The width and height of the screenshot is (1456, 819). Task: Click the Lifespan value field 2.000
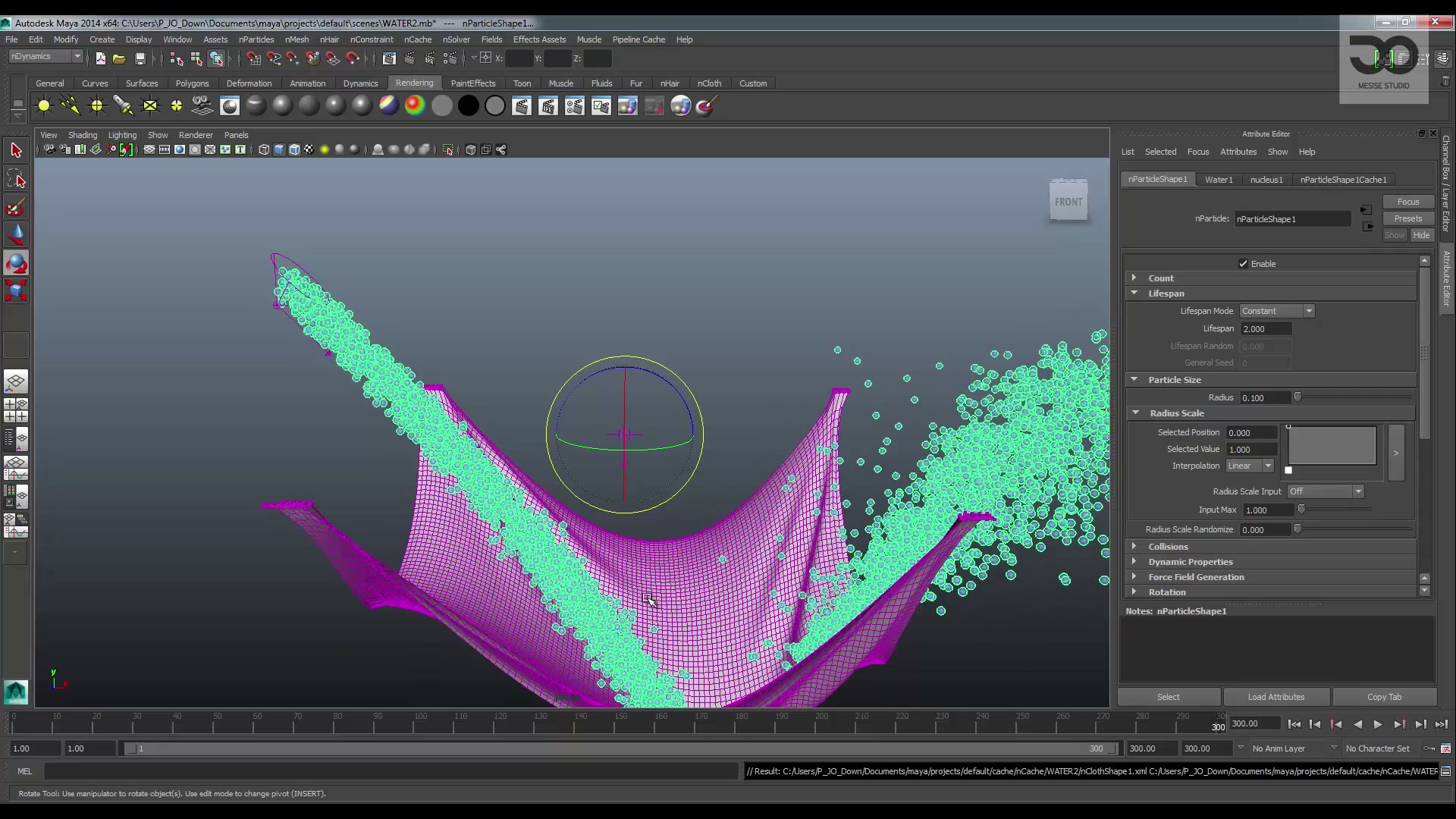click(1266, 328)
